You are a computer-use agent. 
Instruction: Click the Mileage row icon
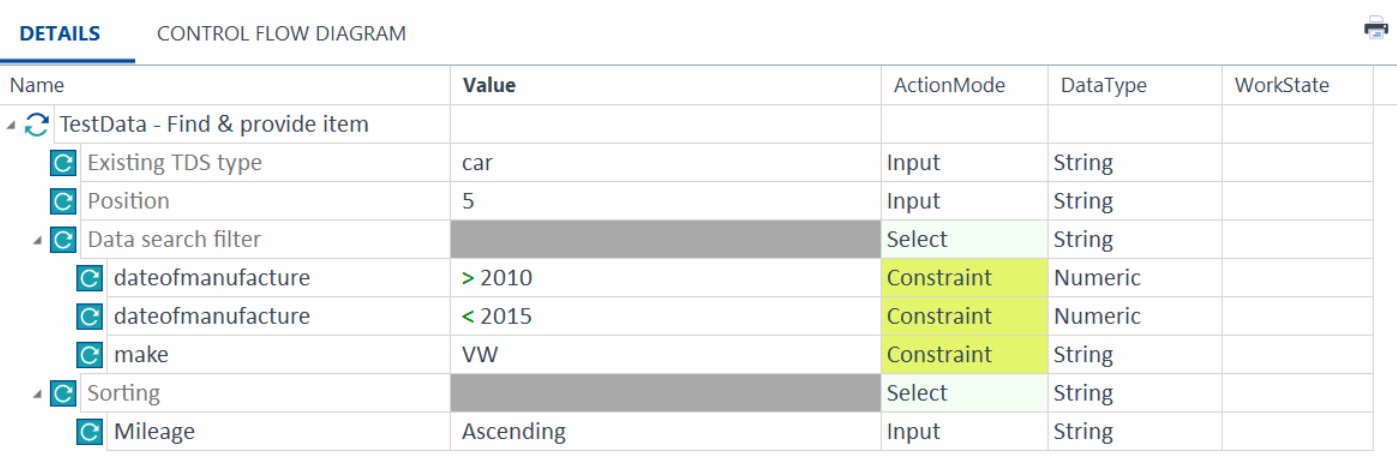point(90,432)
